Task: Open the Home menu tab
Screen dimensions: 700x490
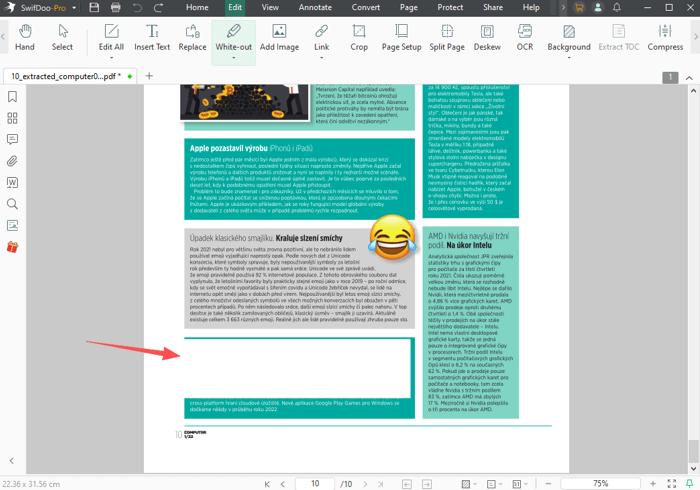Action: (197, 8)
